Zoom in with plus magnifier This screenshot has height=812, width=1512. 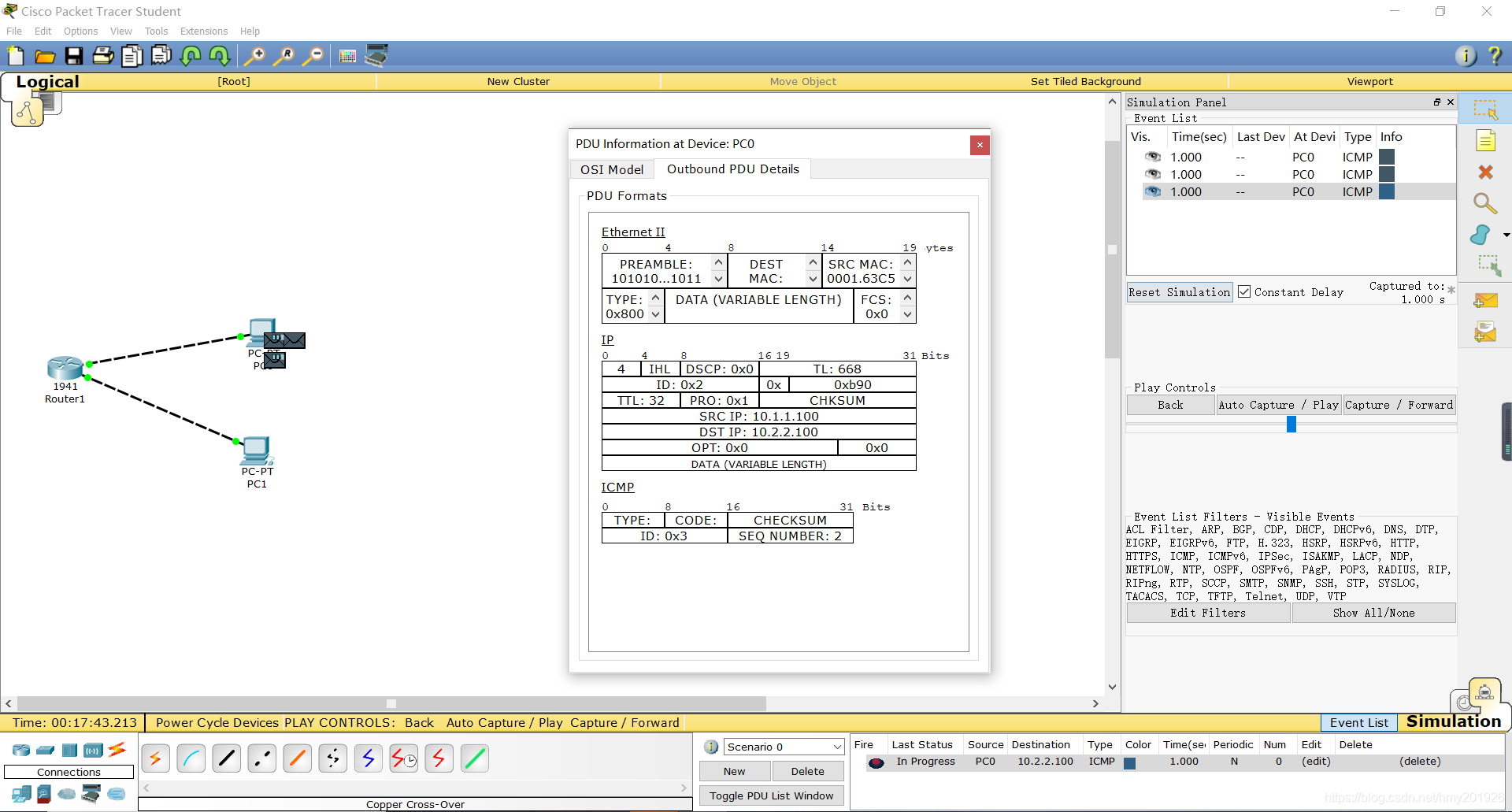coord(254,56)
